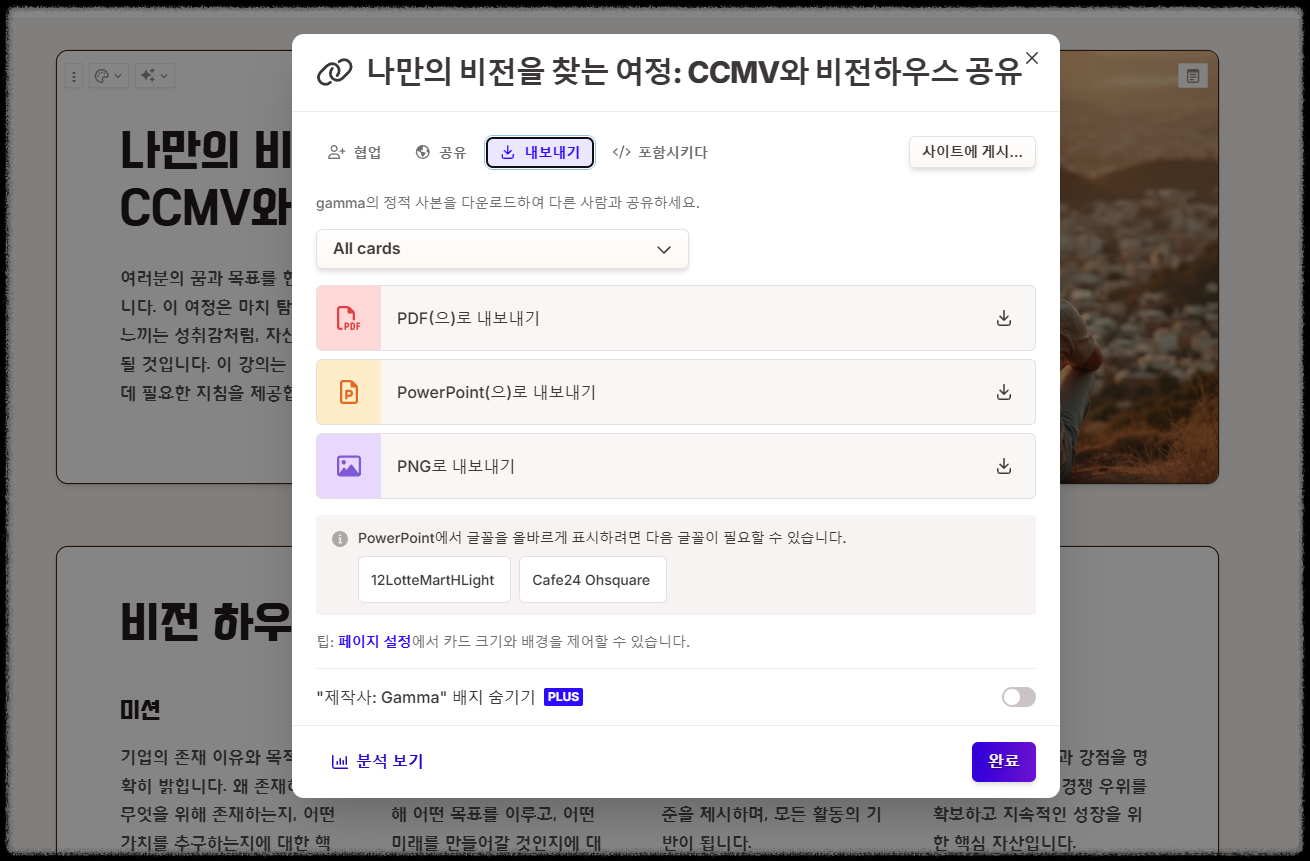The height and width of the screenshot is (861, 1310).
Task: Click the download icon on the PDF row
Action: click(1003, 318)
